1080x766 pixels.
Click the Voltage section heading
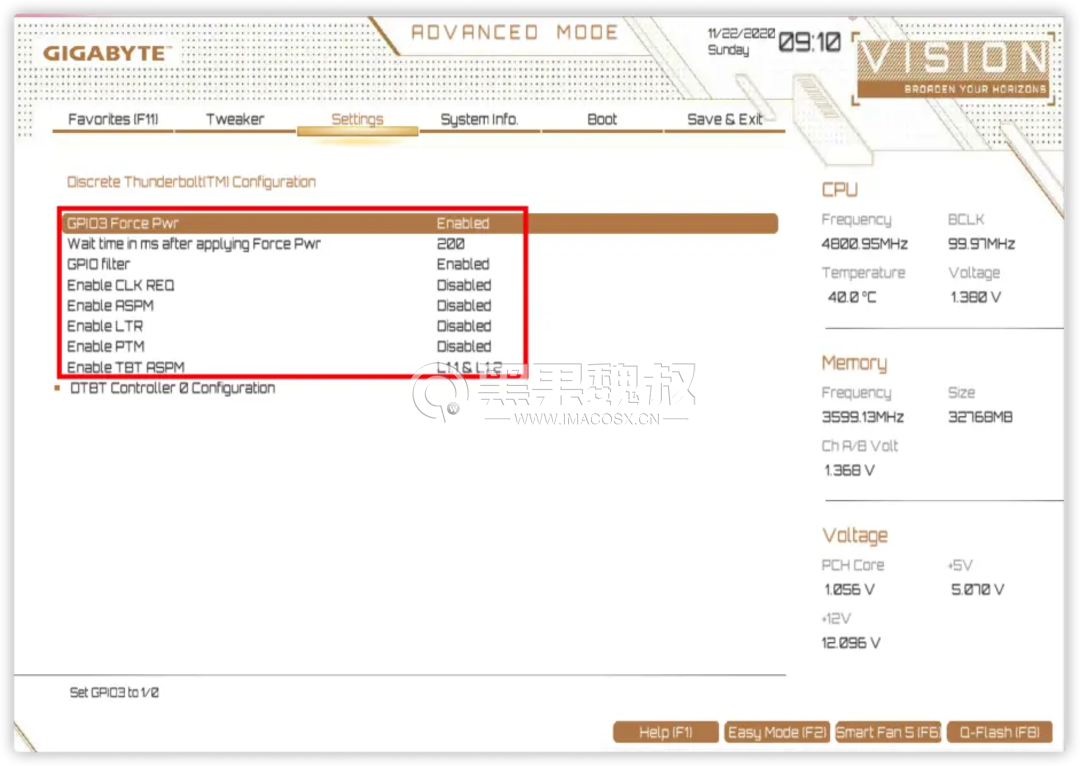click(x=855, y=535)
